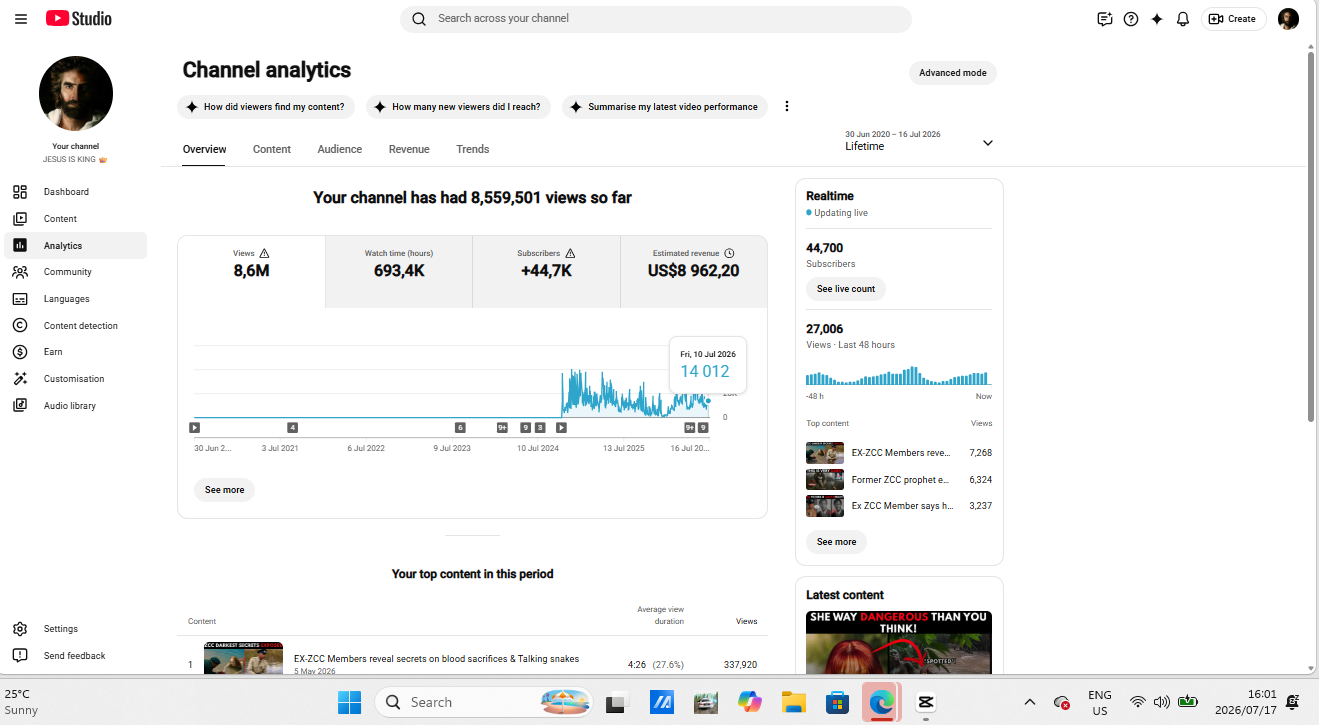This screenshot has height=725, width=1319.
Task: Open Content detection from the sidebar
Action: (20, 326)
